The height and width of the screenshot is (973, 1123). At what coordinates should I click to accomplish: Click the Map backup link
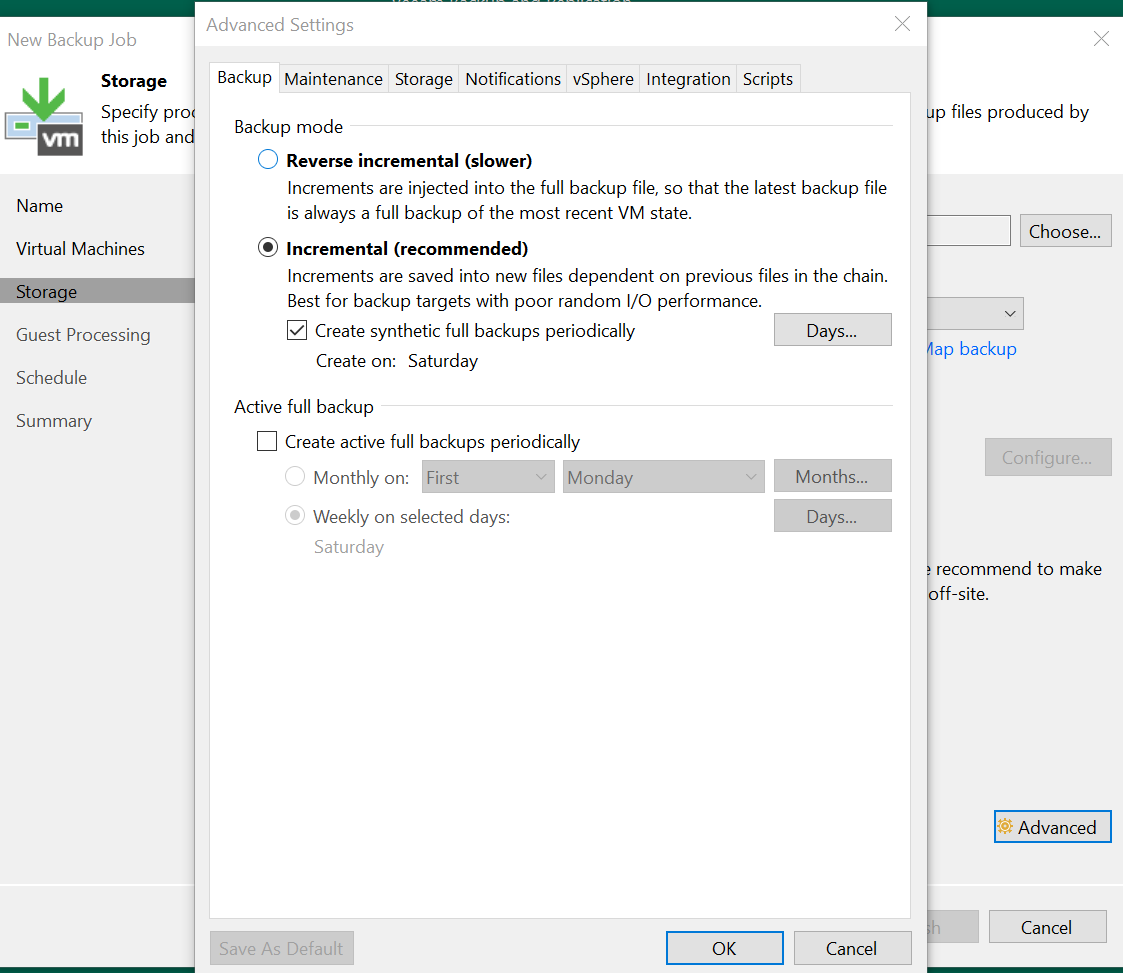[x=968, y=349]
